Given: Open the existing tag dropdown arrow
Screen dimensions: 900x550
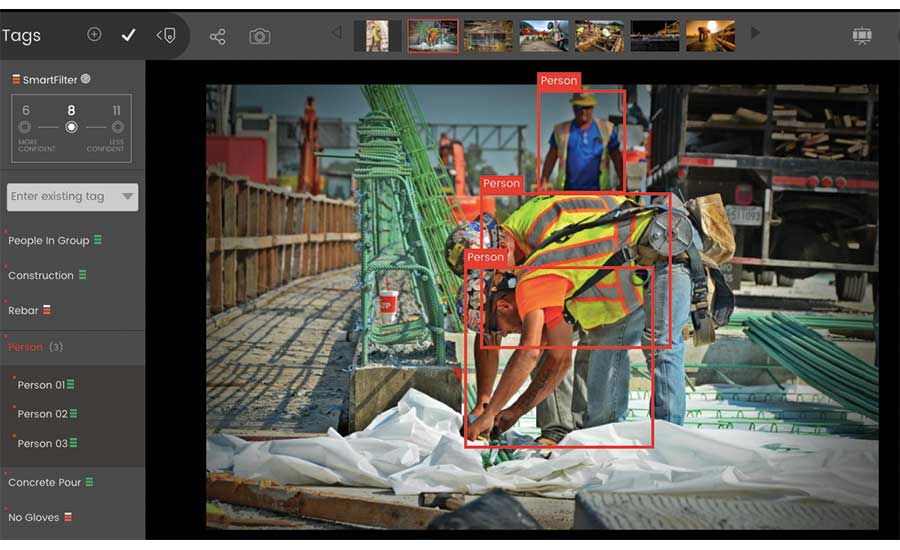Looking at the screenshot, I should [127, 196].
